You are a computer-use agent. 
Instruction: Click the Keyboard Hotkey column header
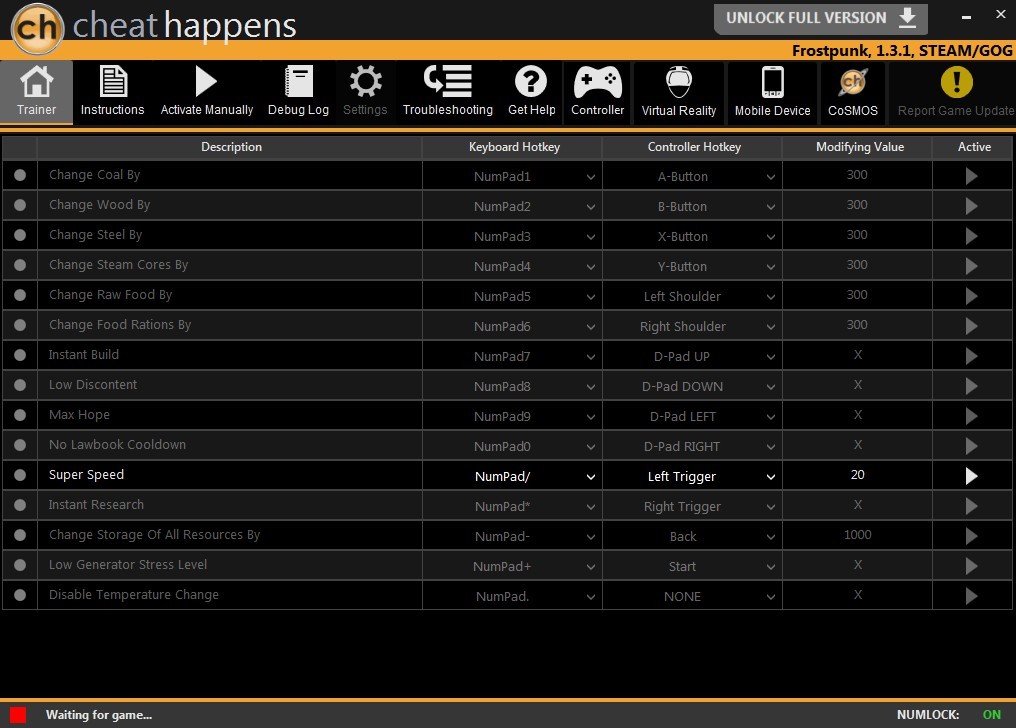[514, 147]
